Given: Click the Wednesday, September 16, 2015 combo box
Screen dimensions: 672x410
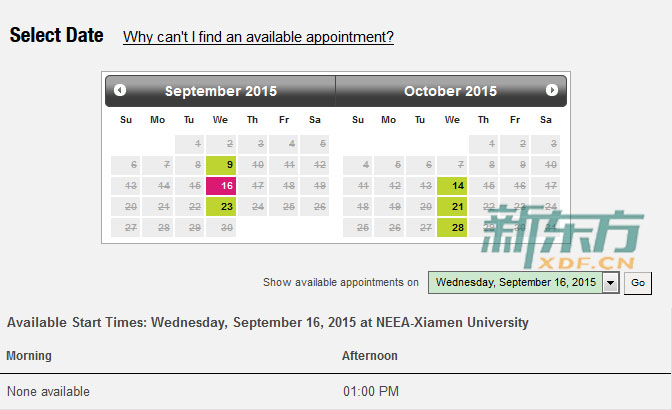Looking at the screenshot, I should pos(523,283).
